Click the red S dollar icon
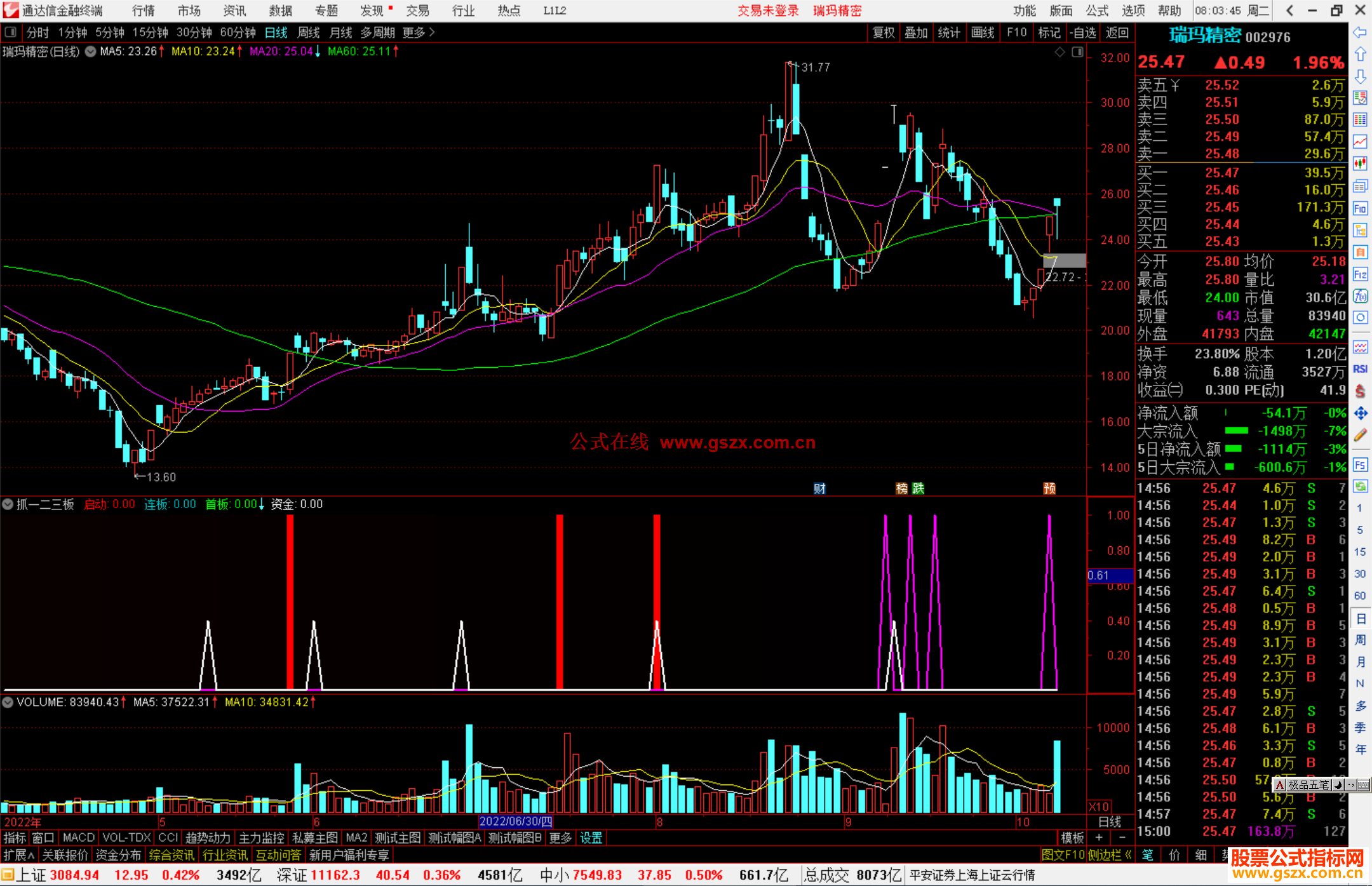This screenshot has width=1372, height=886. (1360, 391)
